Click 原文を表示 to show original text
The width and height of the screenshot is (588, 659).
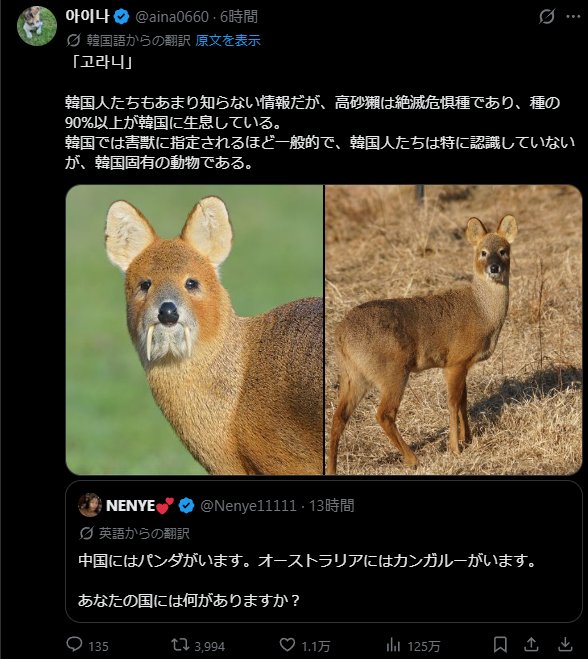tap(228, 40)
